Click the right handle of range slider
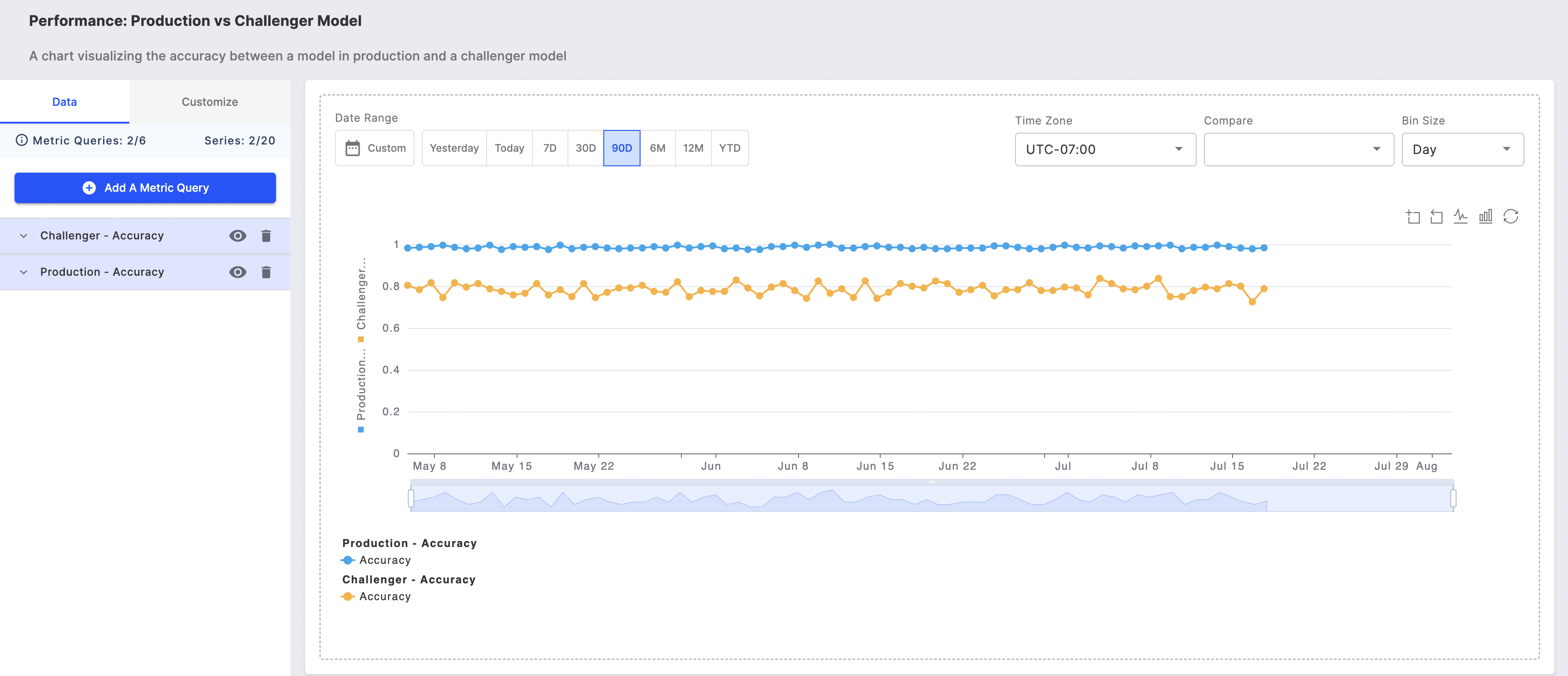The width and height of the screenshot is (1568, 676). point(1453,498)
